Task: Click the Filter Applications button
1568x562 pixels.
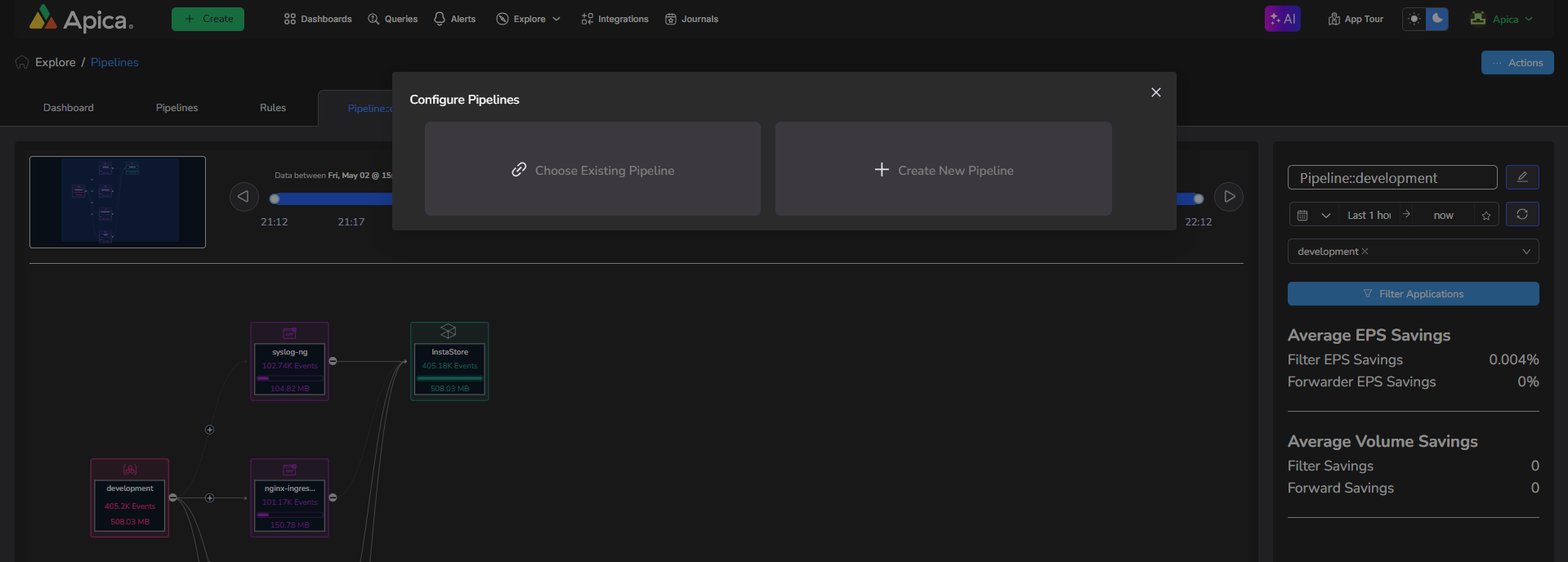Action: pos(1413,294)
